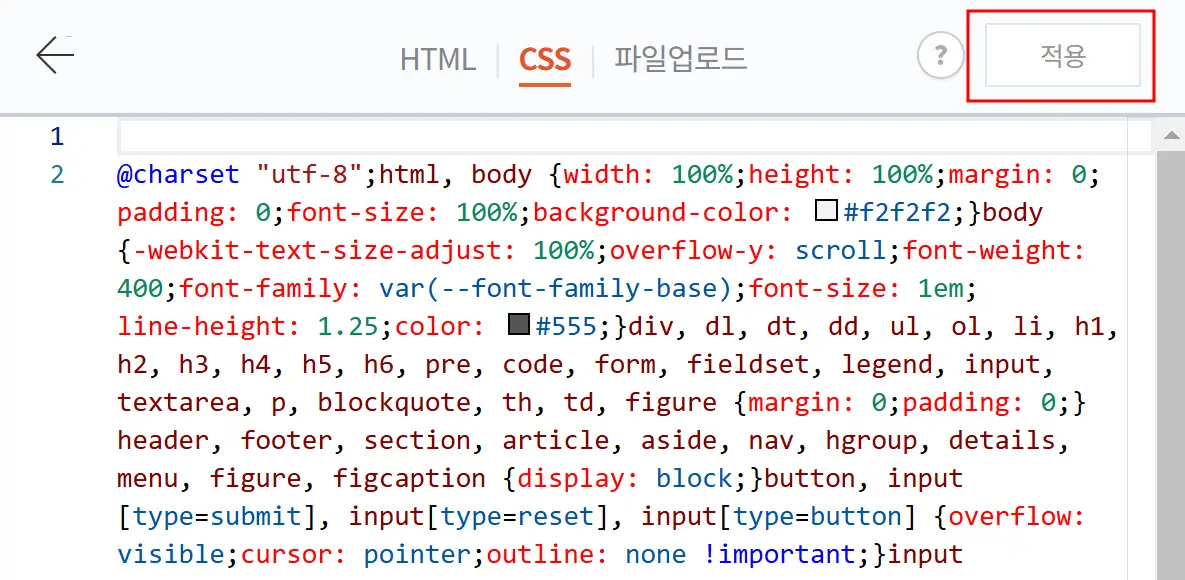
Task: Select the CSS tab
Action: tap(545, 59)
